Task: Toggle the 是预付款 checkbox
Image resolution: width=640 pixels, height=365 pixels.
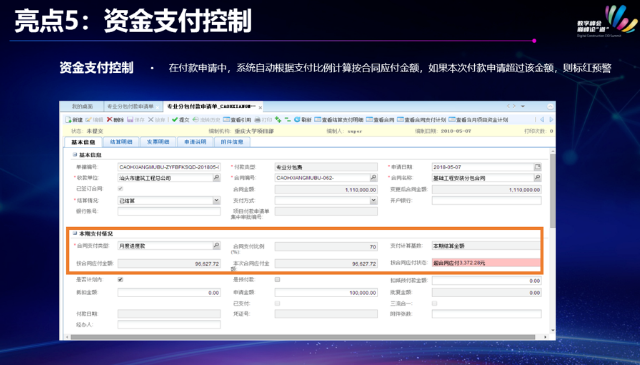Action: click(x=278, y=280)
